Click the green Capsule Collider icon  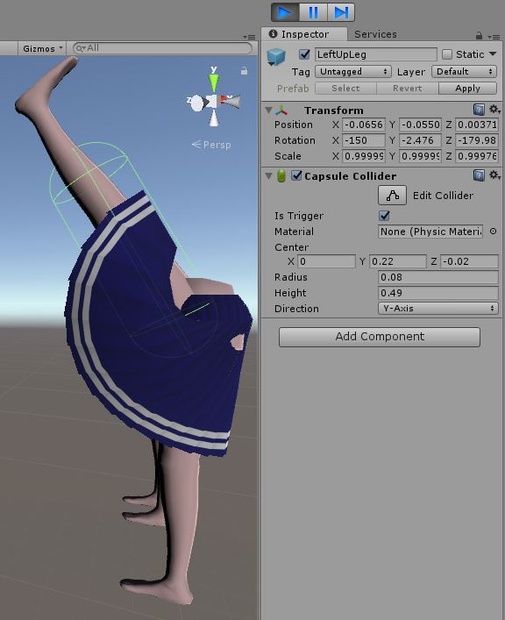coord(281,176)
